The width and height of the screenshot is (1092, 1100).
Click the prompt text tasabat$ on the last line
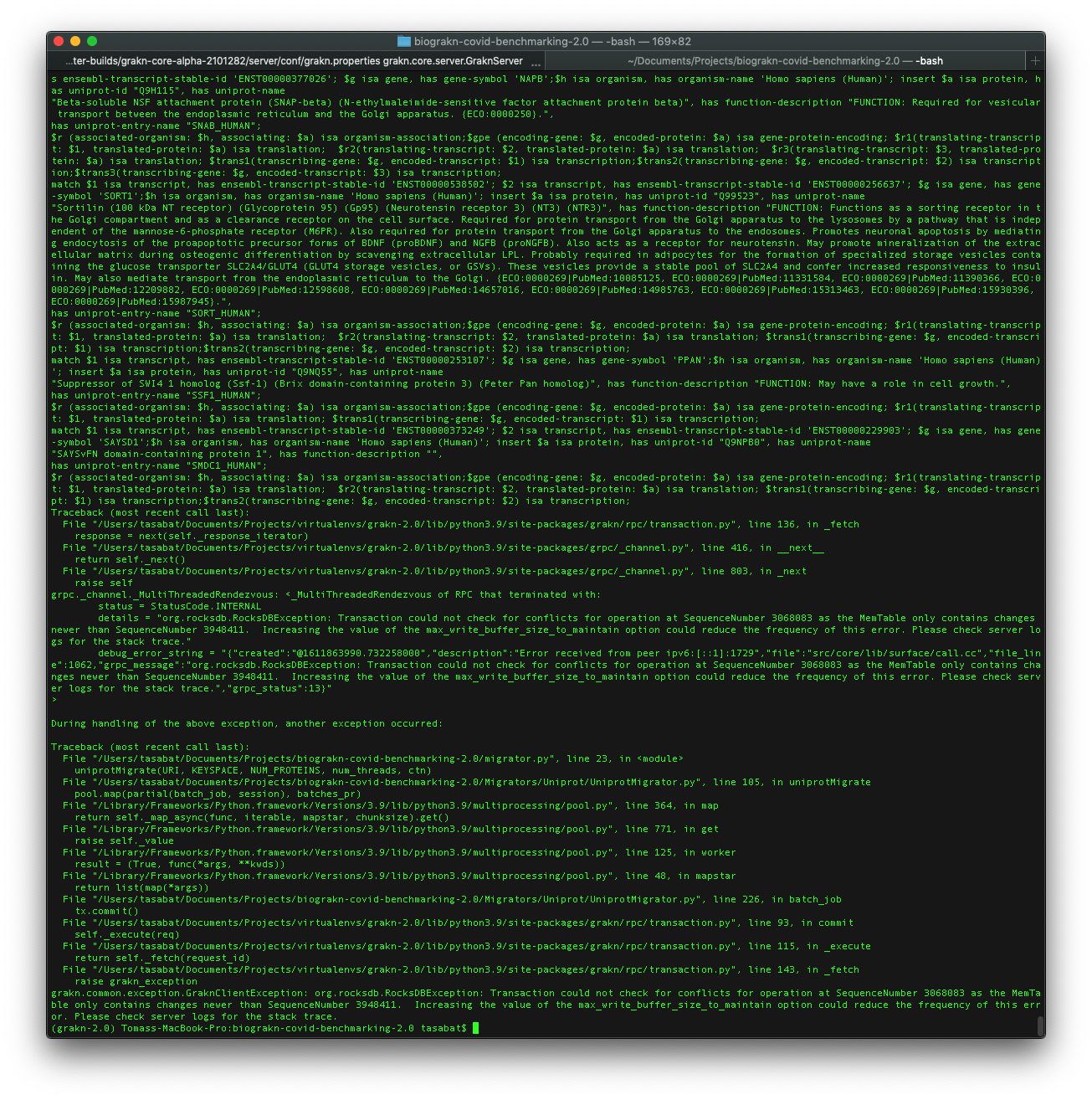(443, 1028)
